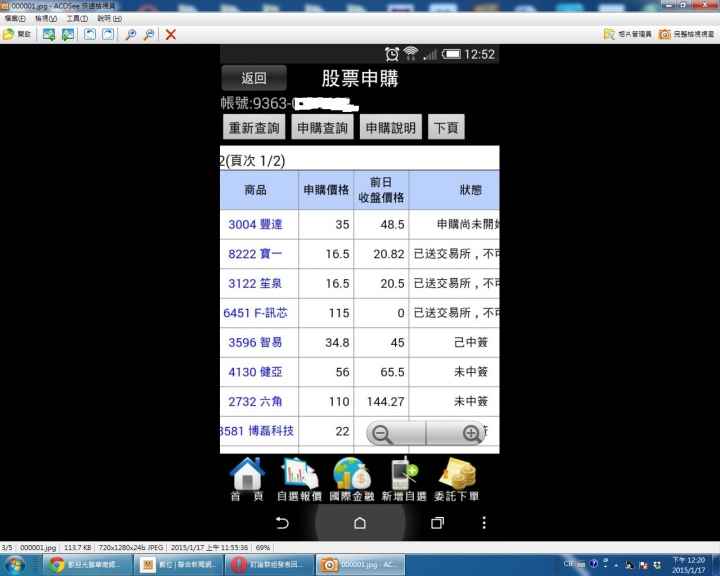The width and height of the screenshot is (720, 576).
Task: Open stock 3004 豐達 link
Action: pos(255,225)
